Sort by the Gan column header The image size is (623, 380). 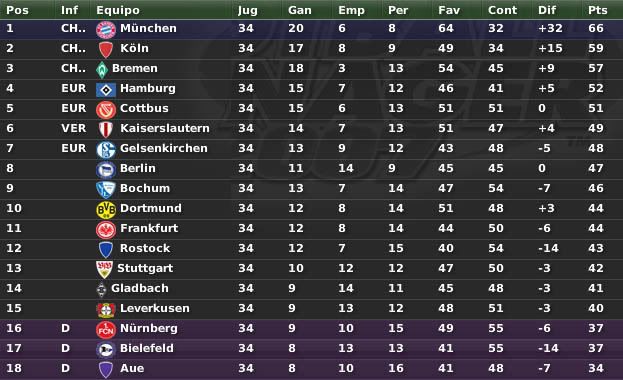point(300,10)
